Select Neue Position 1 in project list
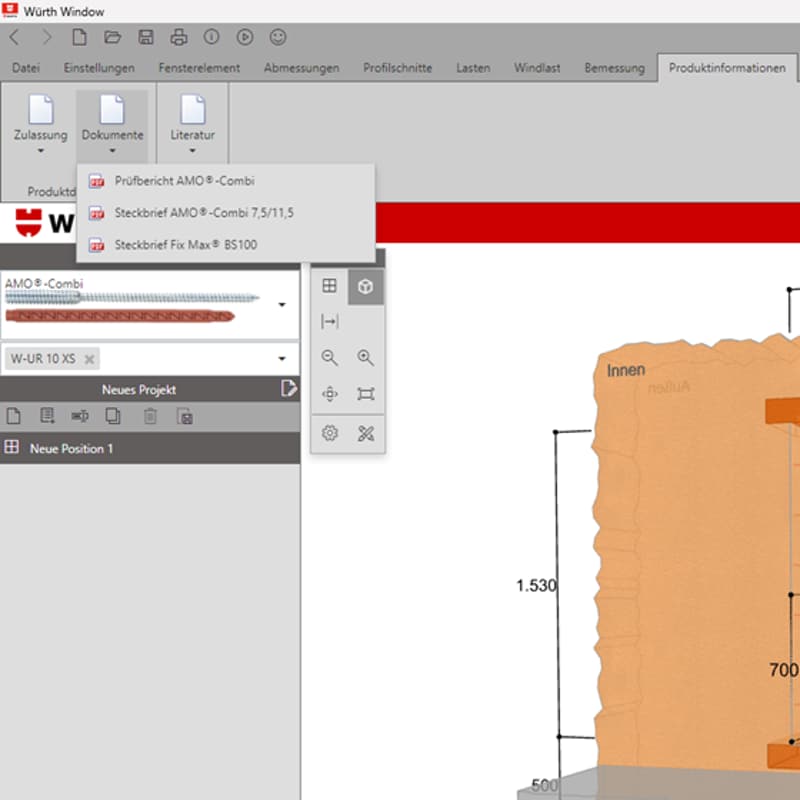This screenshot has height=800, width=800. [71, 448]
